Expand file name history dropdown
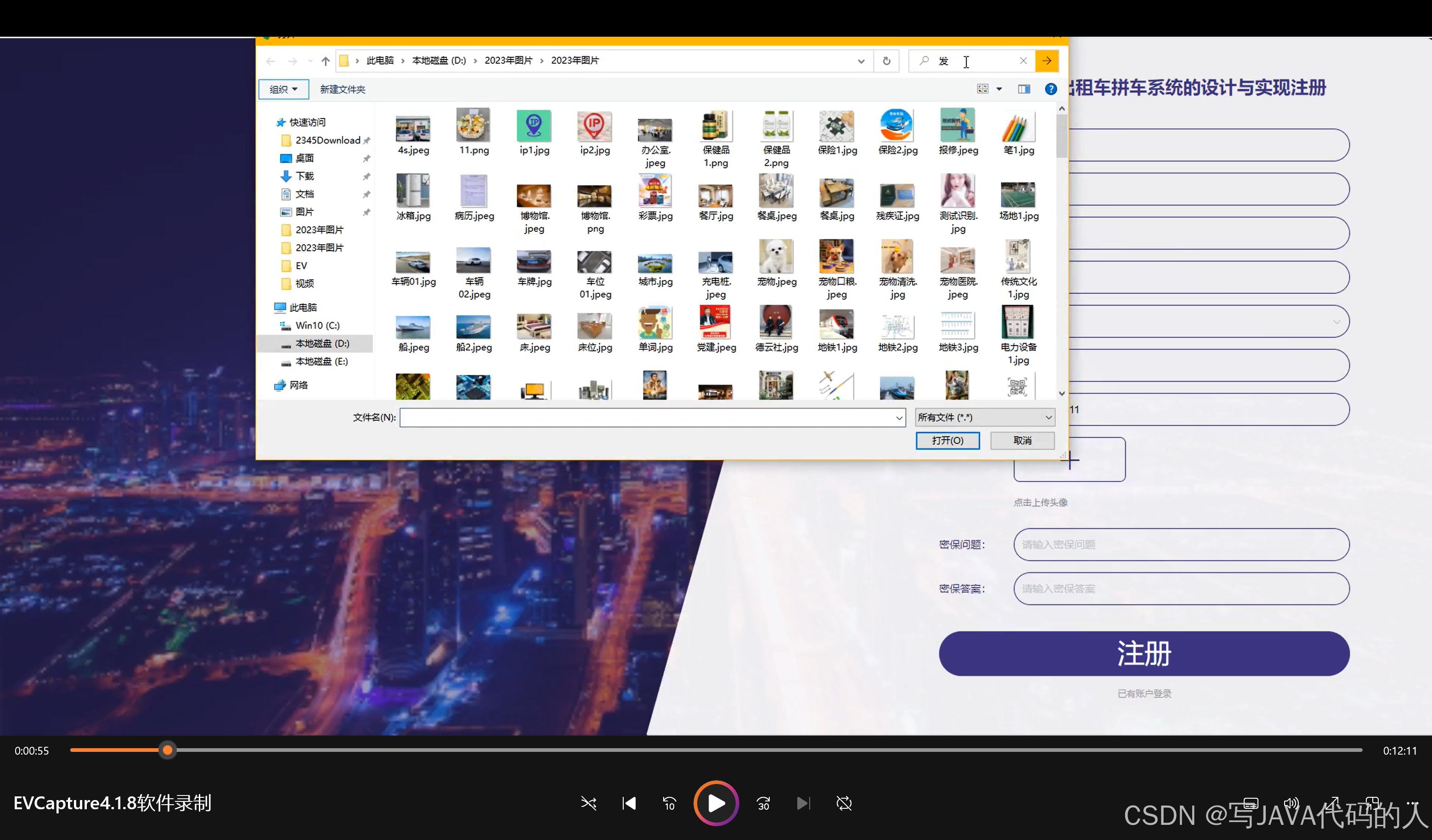Screen dimensions: 1432x840 [899, 418]
